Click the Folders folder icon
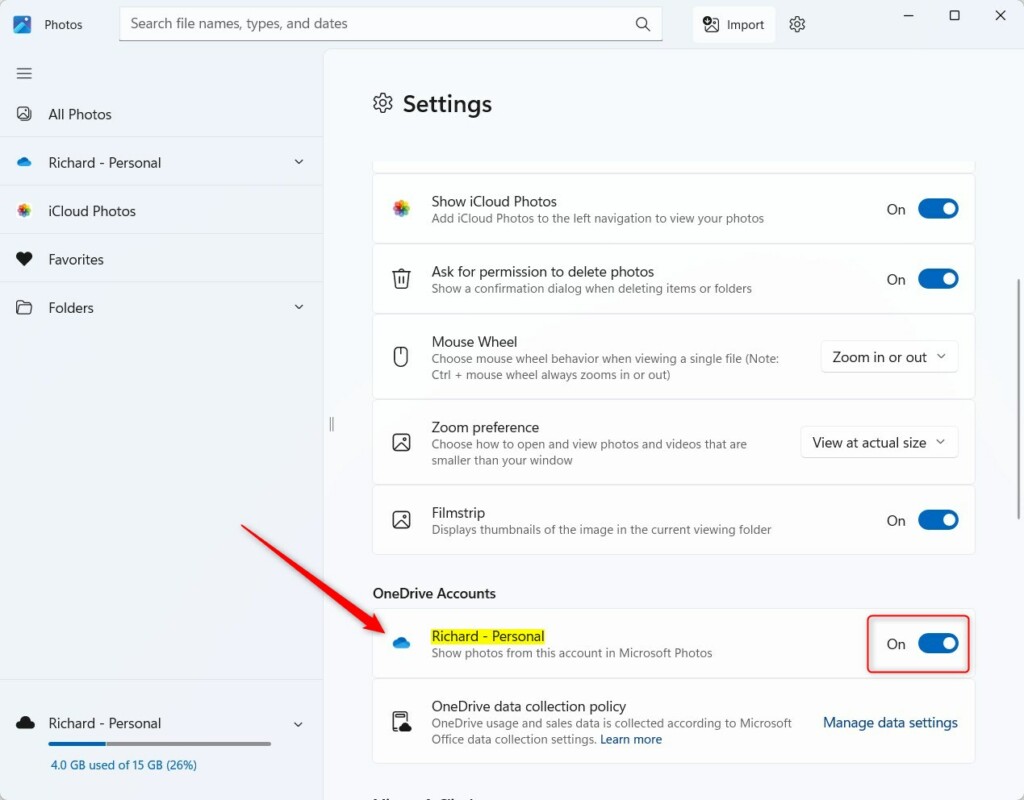The height and width of the screenshot is (800, 1024). point(24,307)
